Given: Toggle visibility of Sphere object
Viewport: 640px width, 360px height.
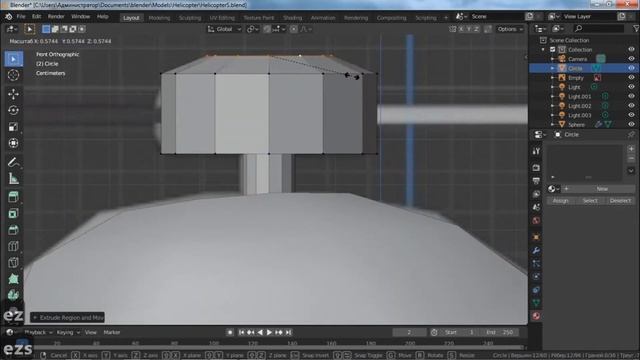Looking at the screenshot, I should pyautogui.click(x=631, y=124).
